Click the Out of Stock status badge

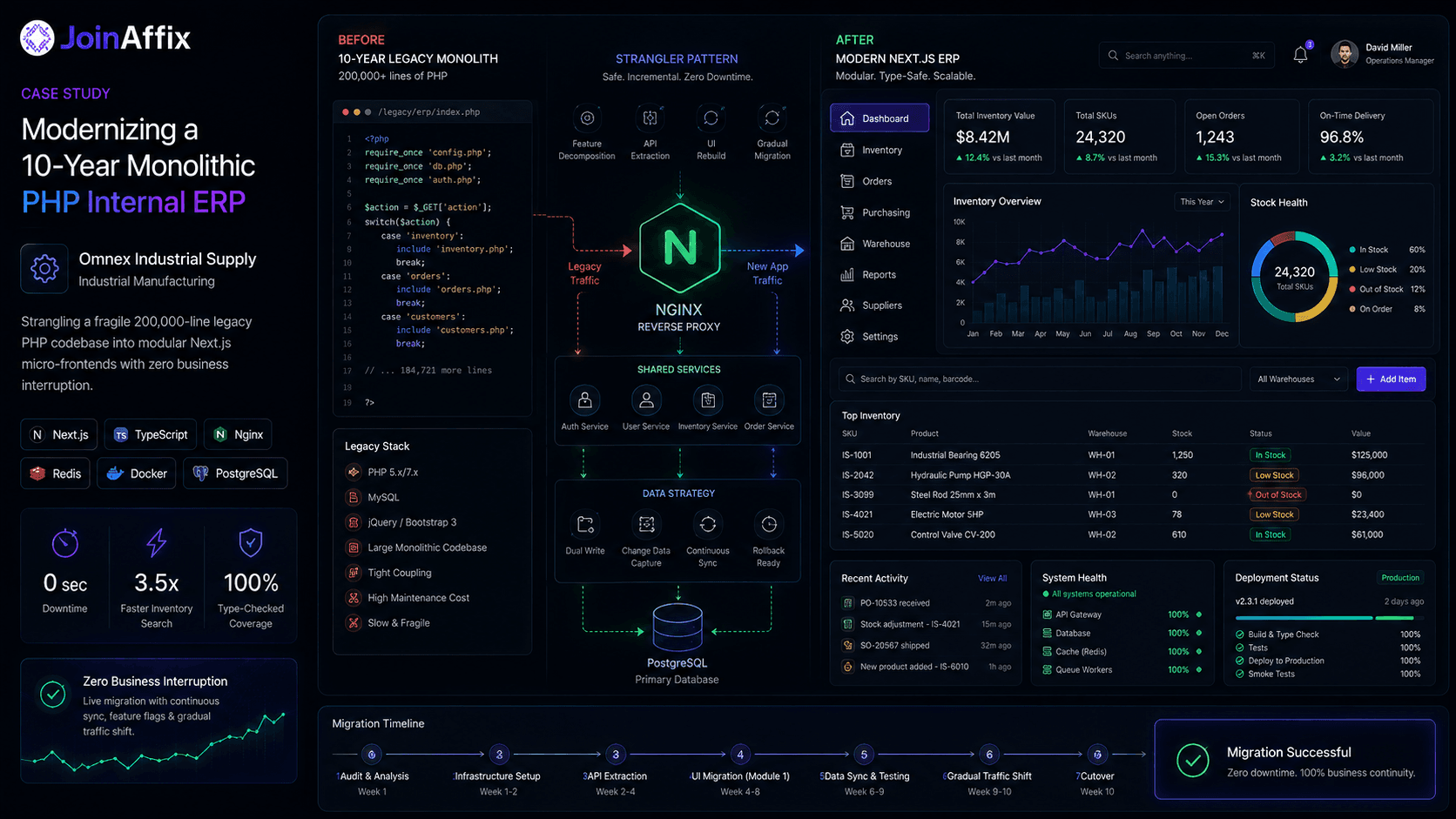click(1277, 495)
